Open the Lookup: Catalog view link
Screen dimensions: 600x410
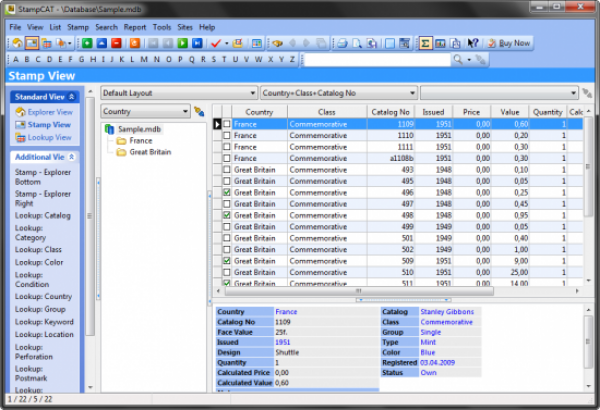click(42, 215)
